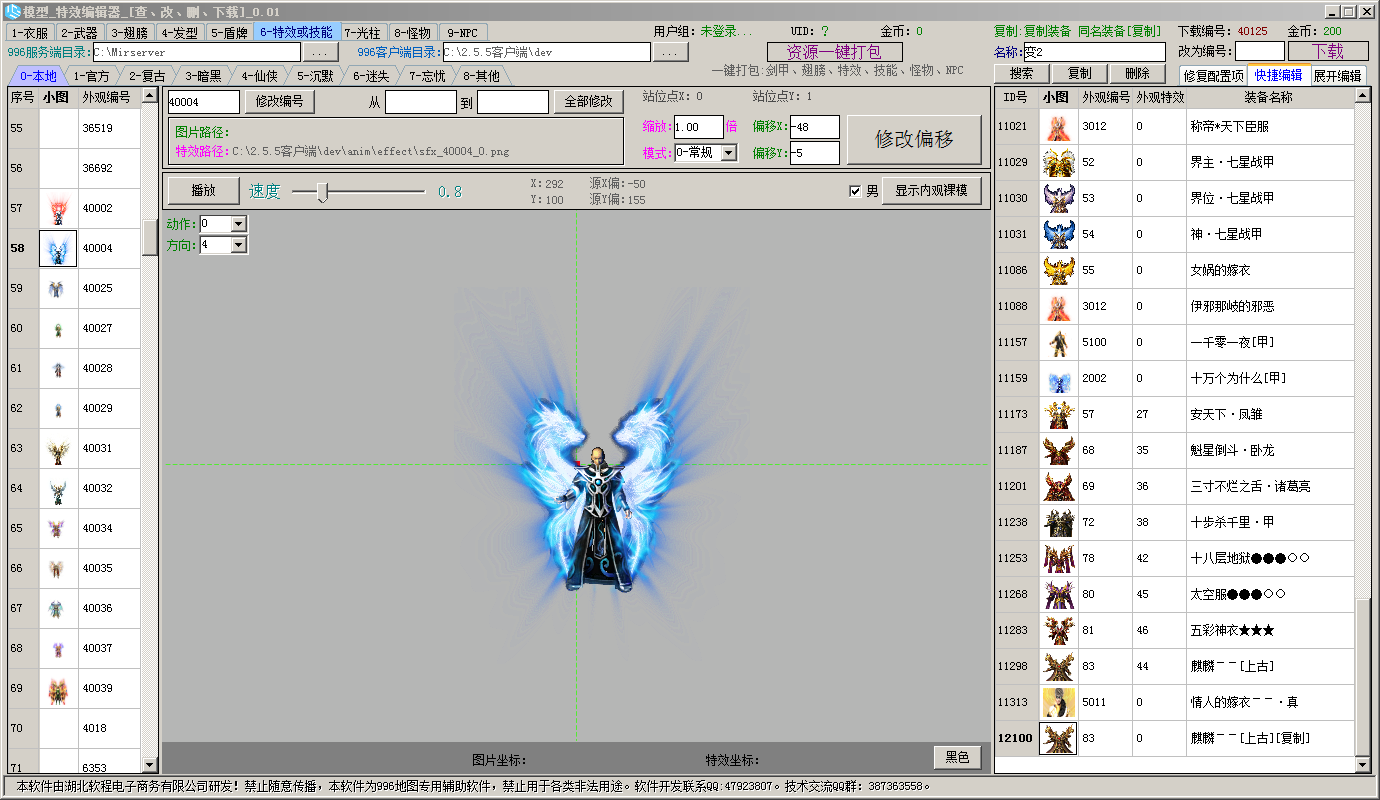Viewport: 1380px width, 800px height.
Task: Open the 动作 action dropdown
Action: (x=238, y=223)
